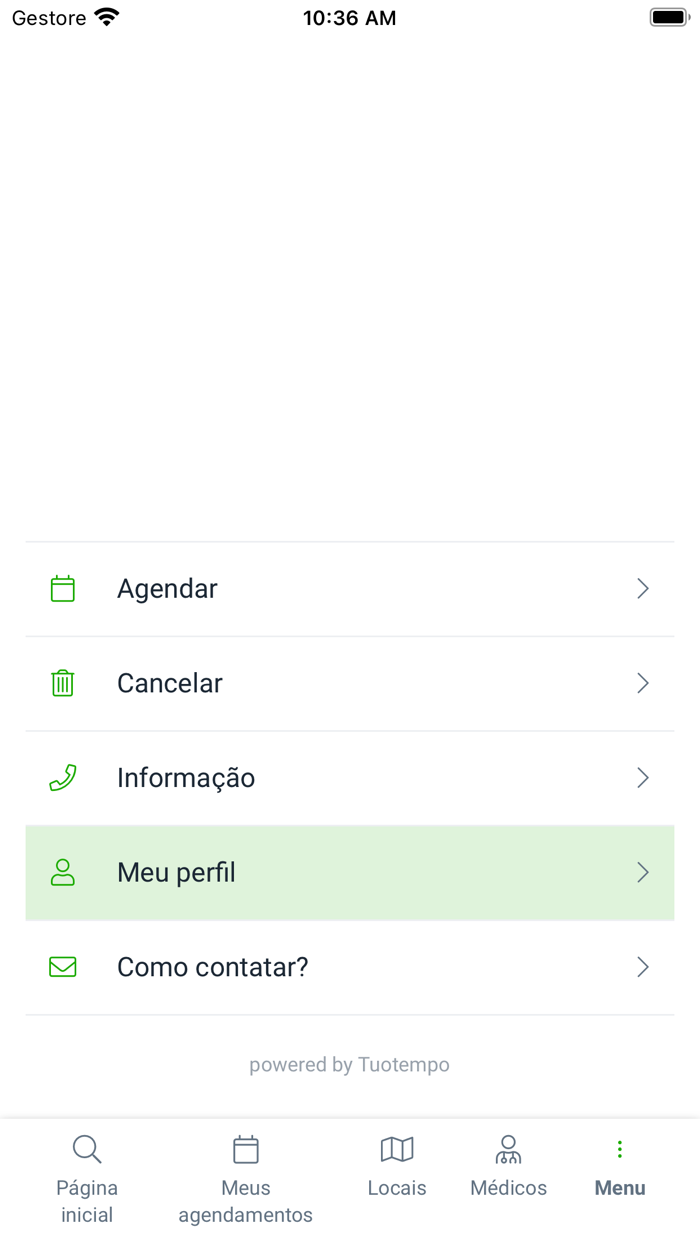
Task: Click the envelope icon next to Como contatar?
Action: [x=62, y=967]
